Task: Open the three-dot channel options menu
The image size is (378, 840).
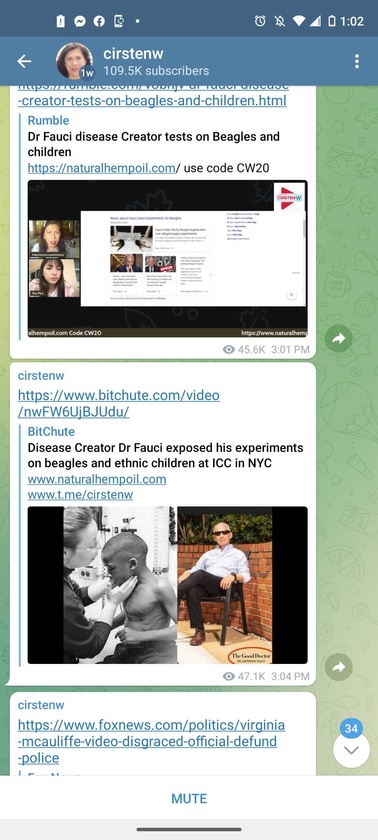Action: tap(357, 62)
